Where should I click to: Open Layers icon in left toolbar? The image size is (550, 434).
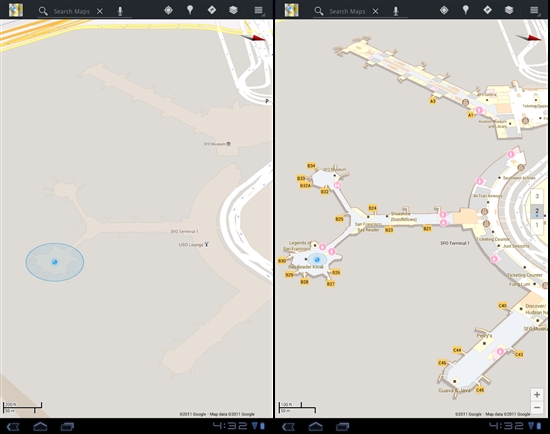point(233,10)
